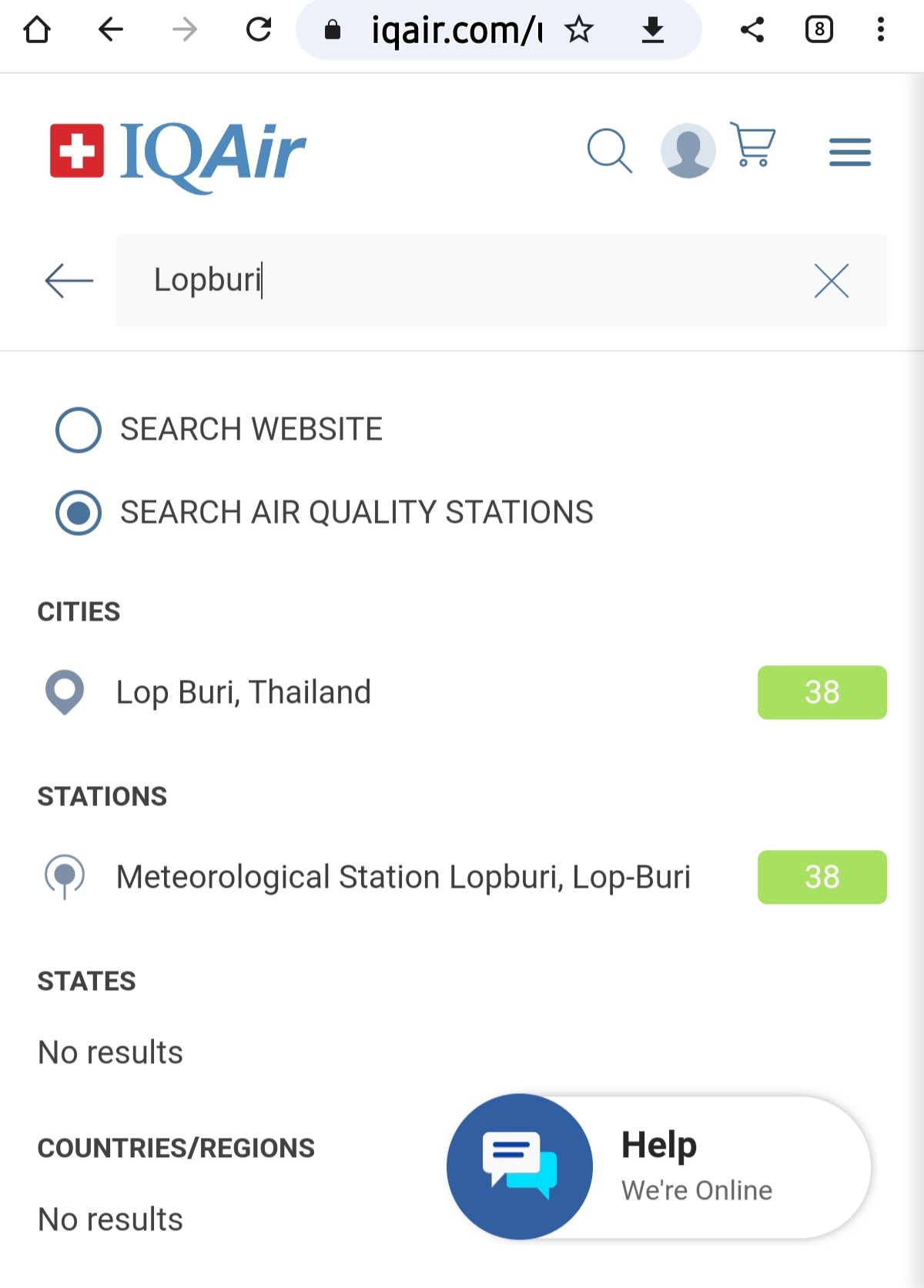This screenshot has height=1288, width=924.
Task: Click the city's green 38 AQI badge
Action: point(822,692)
